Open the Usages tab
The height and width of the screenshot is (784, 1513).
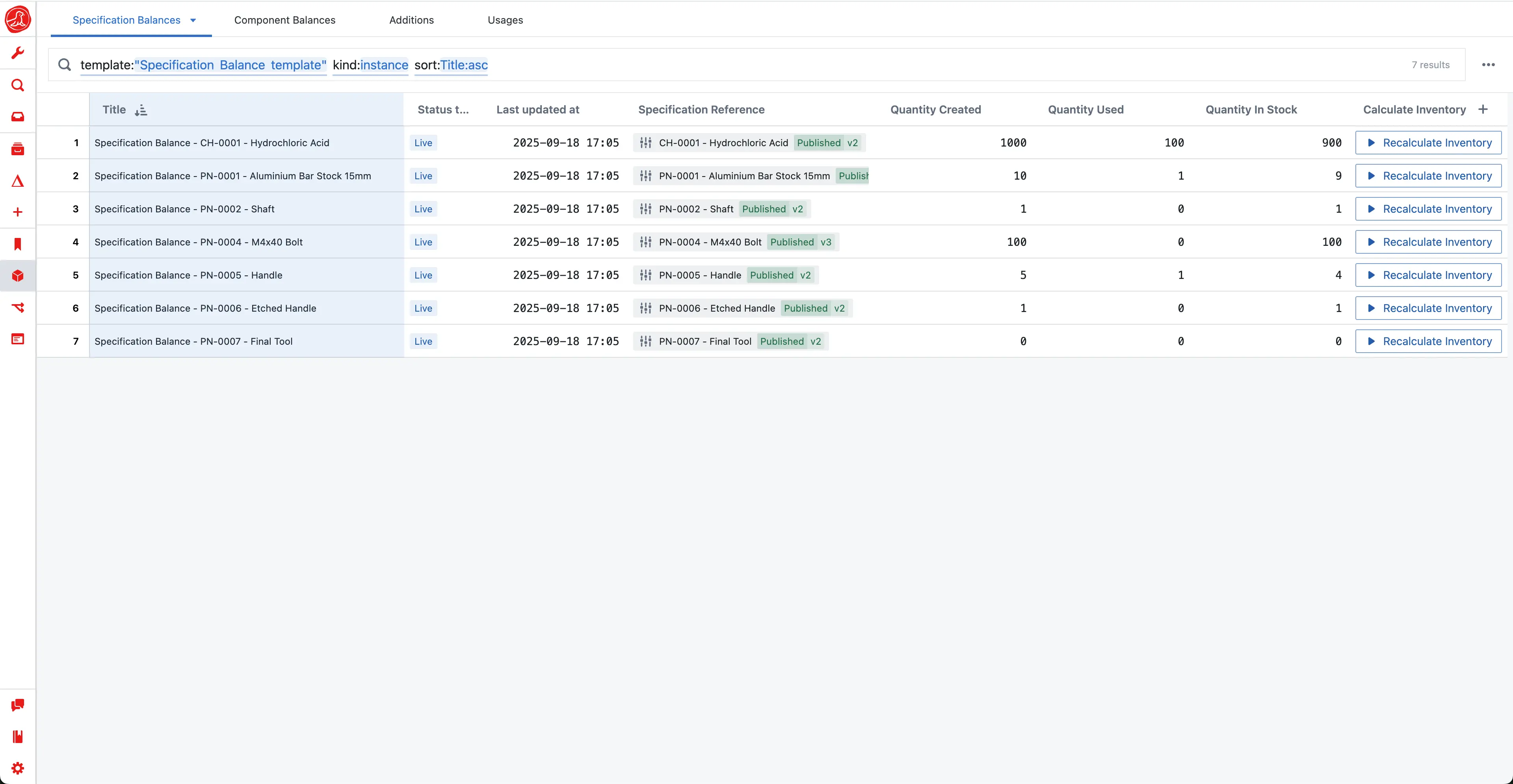[504, 20]
